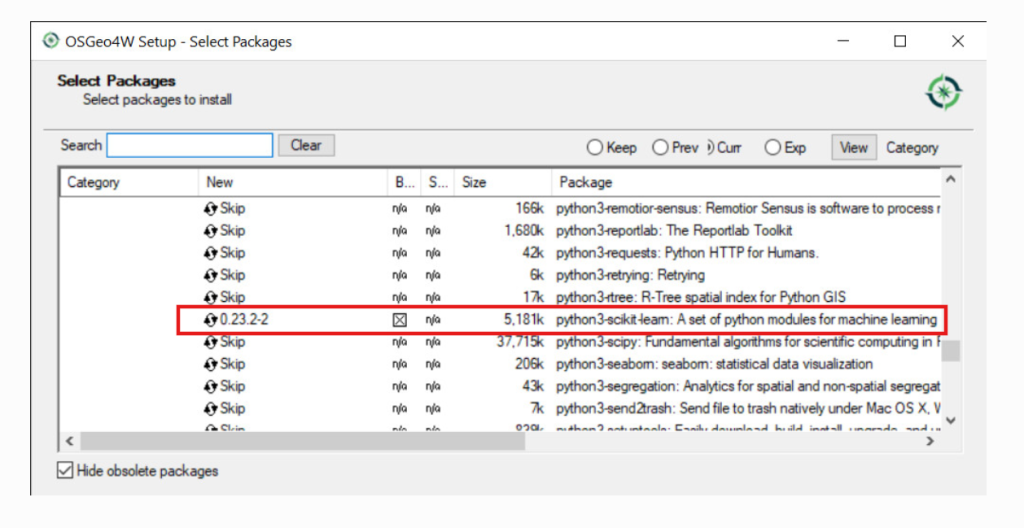Toggle binary checkbox for python3-scikit-learn
This screenshot has height=528, width=1024.
click(x=399, y=320)
